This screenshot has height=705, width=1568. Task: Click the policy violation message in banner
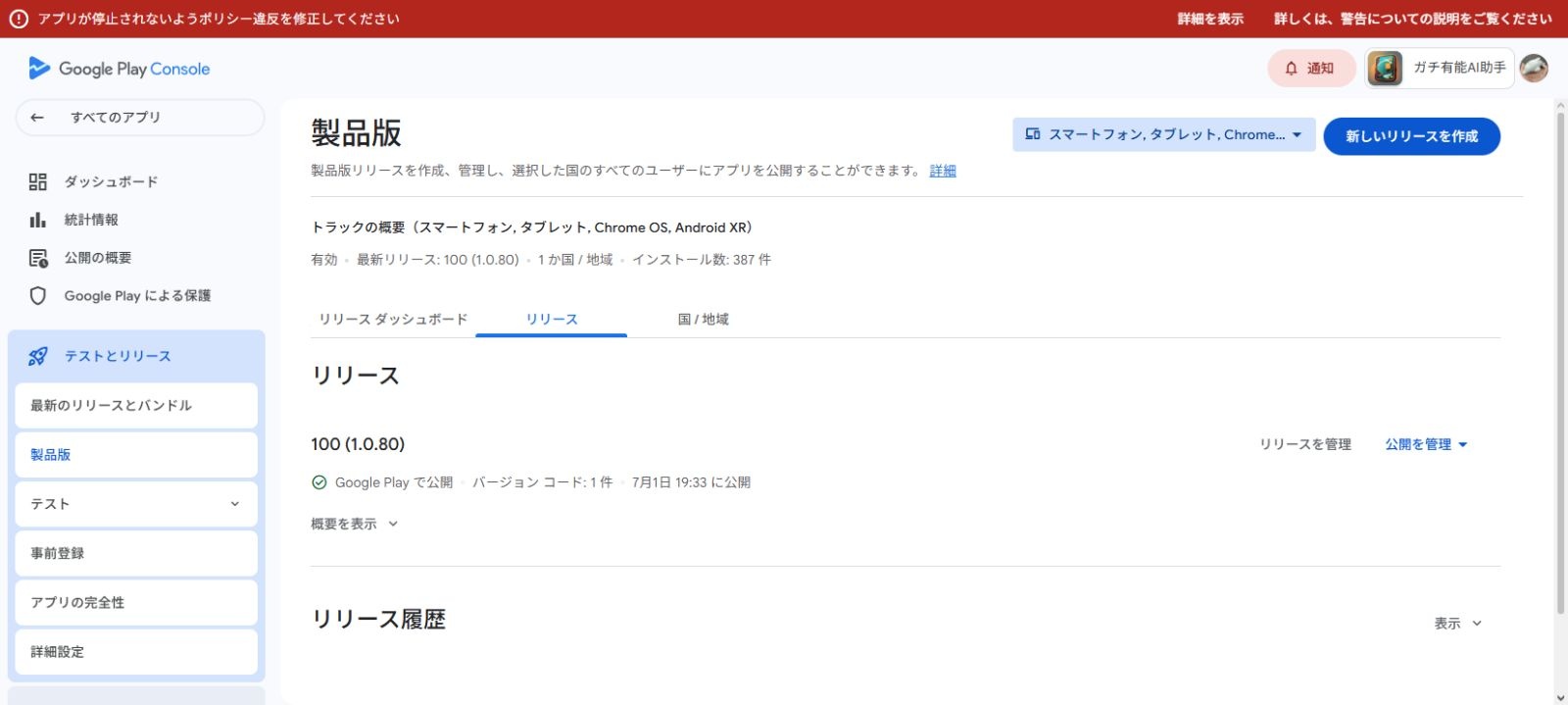pos(219,19)
